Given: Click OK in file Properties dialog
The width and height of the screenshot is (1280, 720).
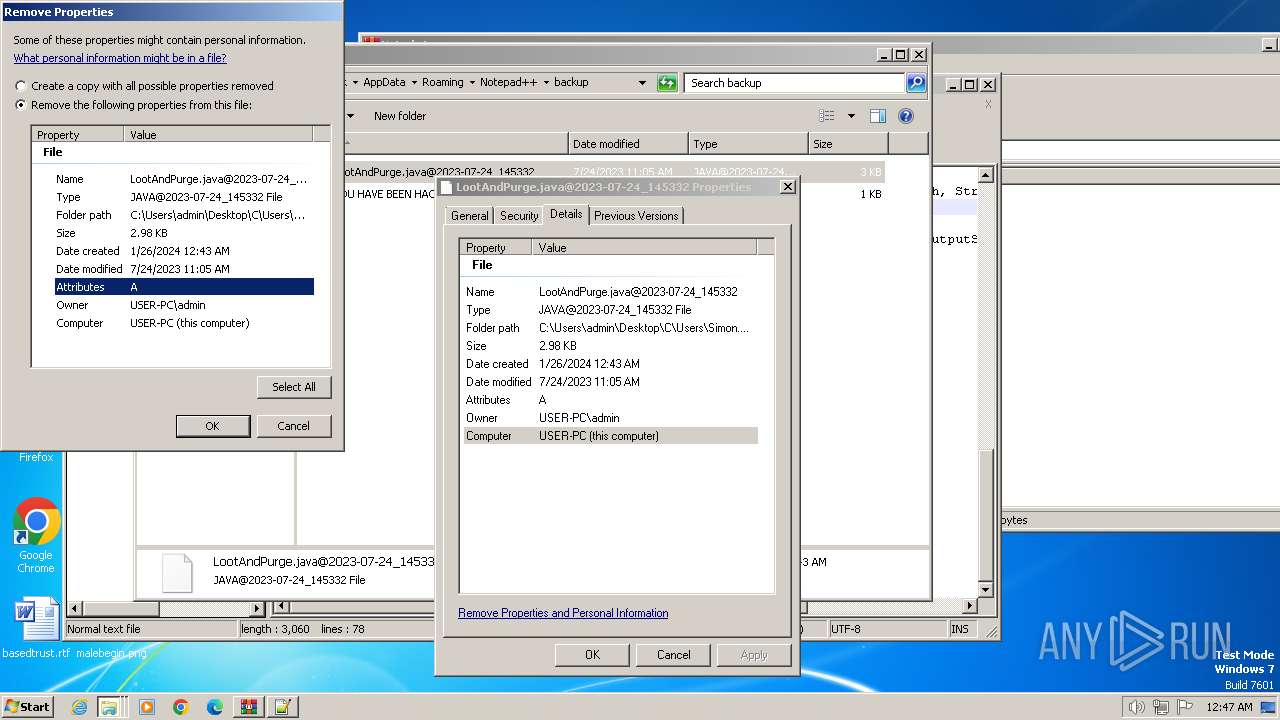Looking at the screenshot, I should tap(592, 655).
